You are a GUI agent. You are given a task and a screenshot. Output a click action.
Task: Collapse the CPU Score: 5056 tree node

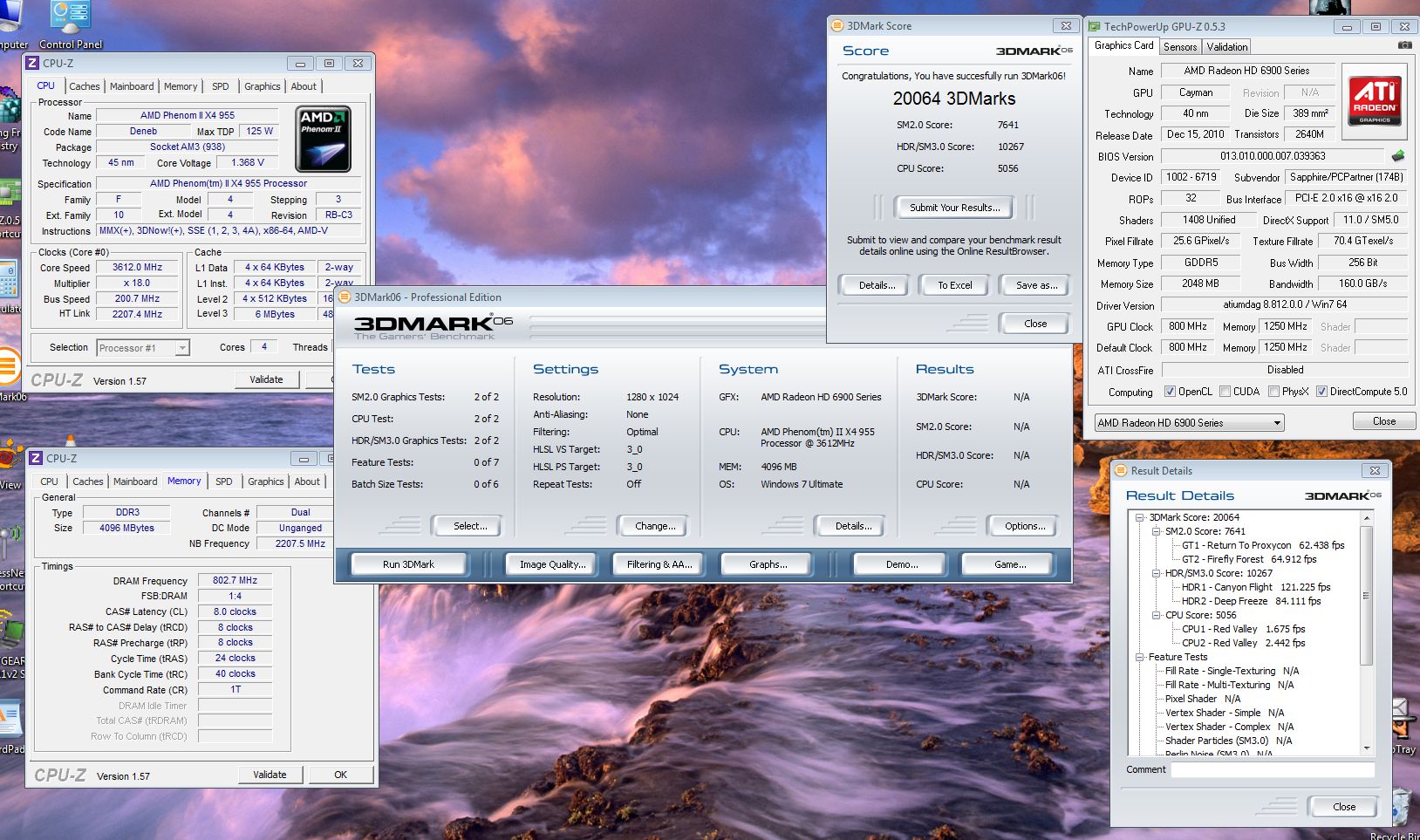tap(1156, 615)
